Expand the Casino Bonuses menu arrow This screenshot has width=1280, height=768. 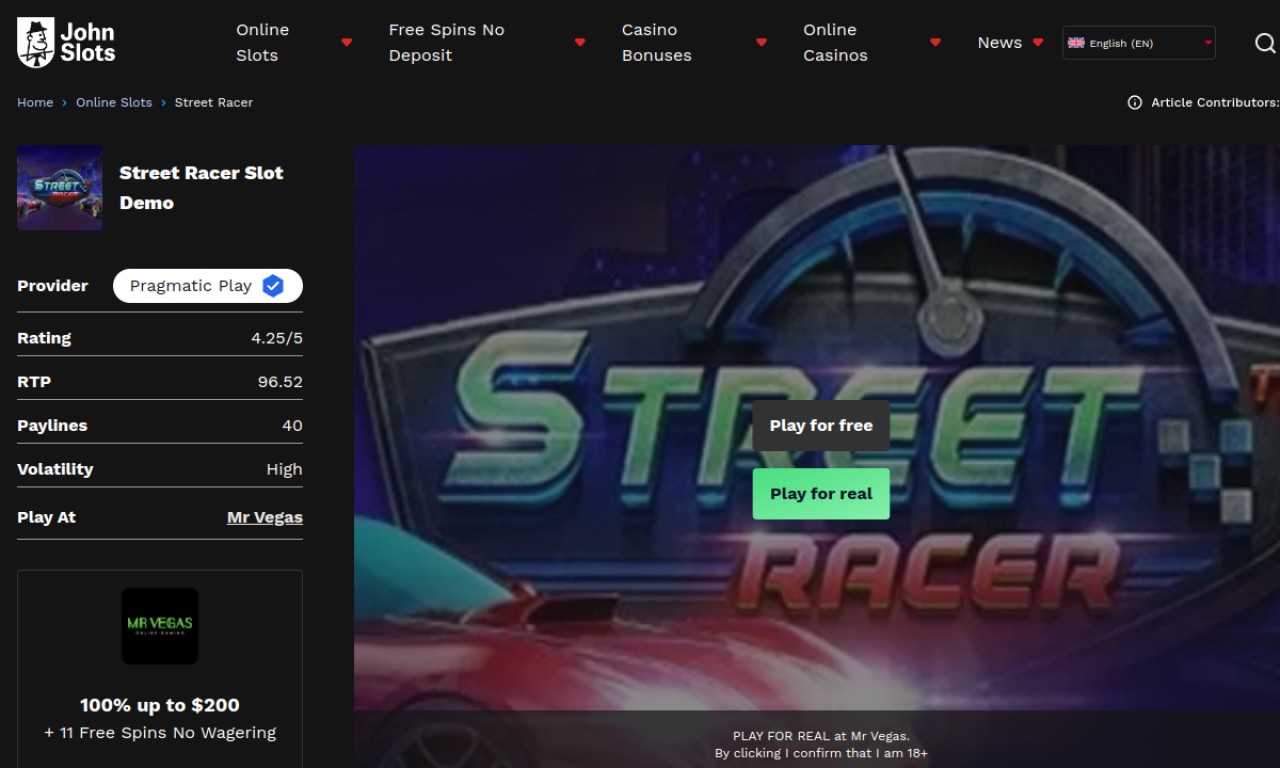(x=761, y=42)
